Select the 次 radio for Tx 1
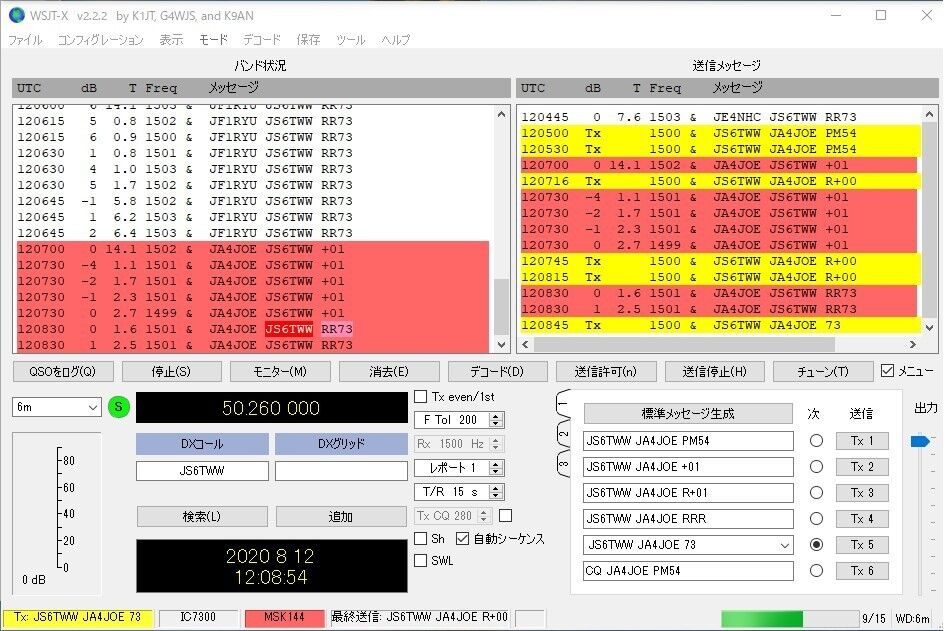 click(x=816, y=441)
